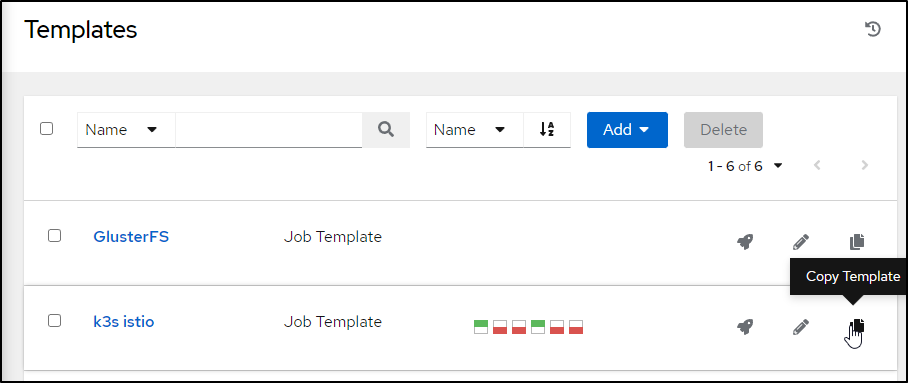Focus the template search text field

(x=269, y=130)
